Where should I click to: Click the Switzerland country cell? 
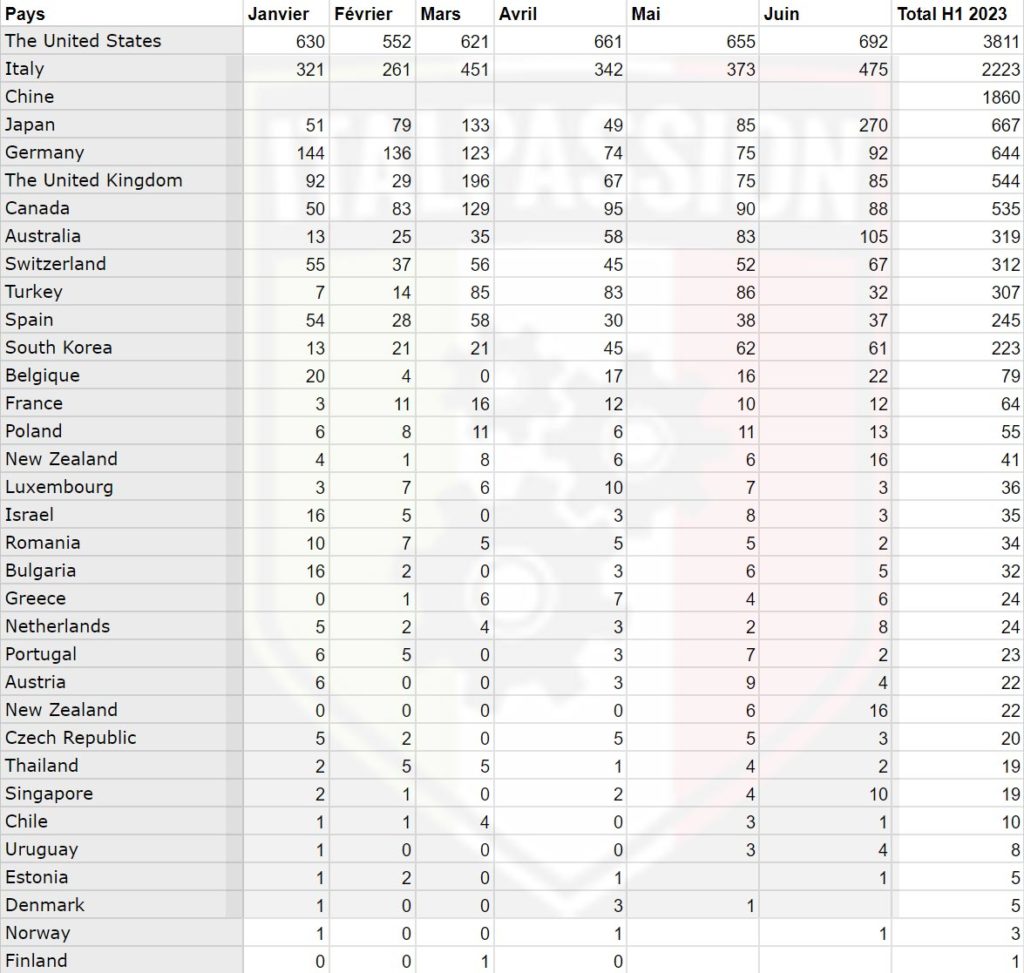point(55,264)
